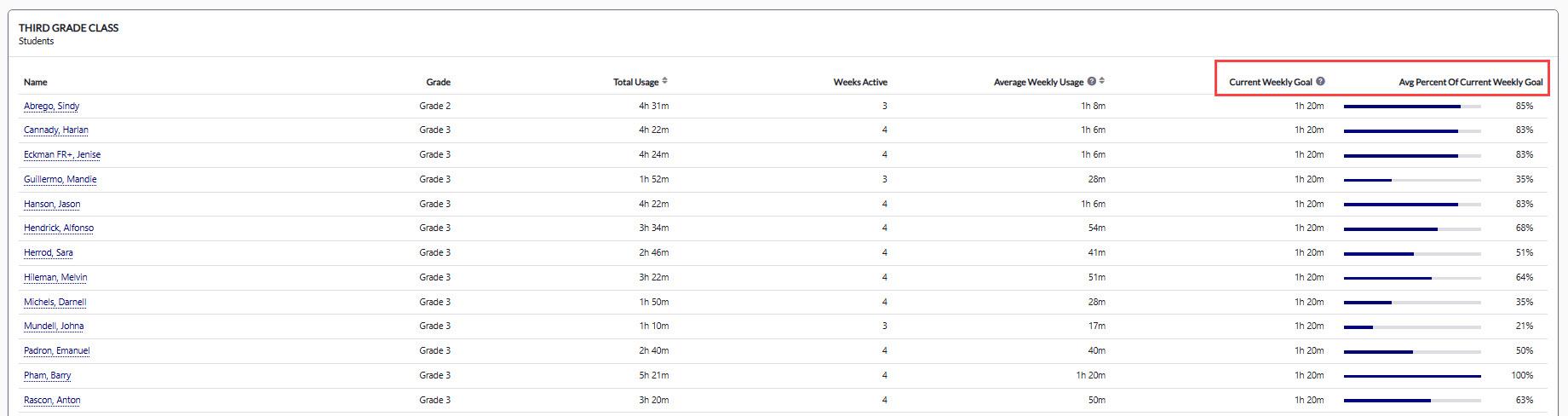Click the Name column header

click(35, 82)
